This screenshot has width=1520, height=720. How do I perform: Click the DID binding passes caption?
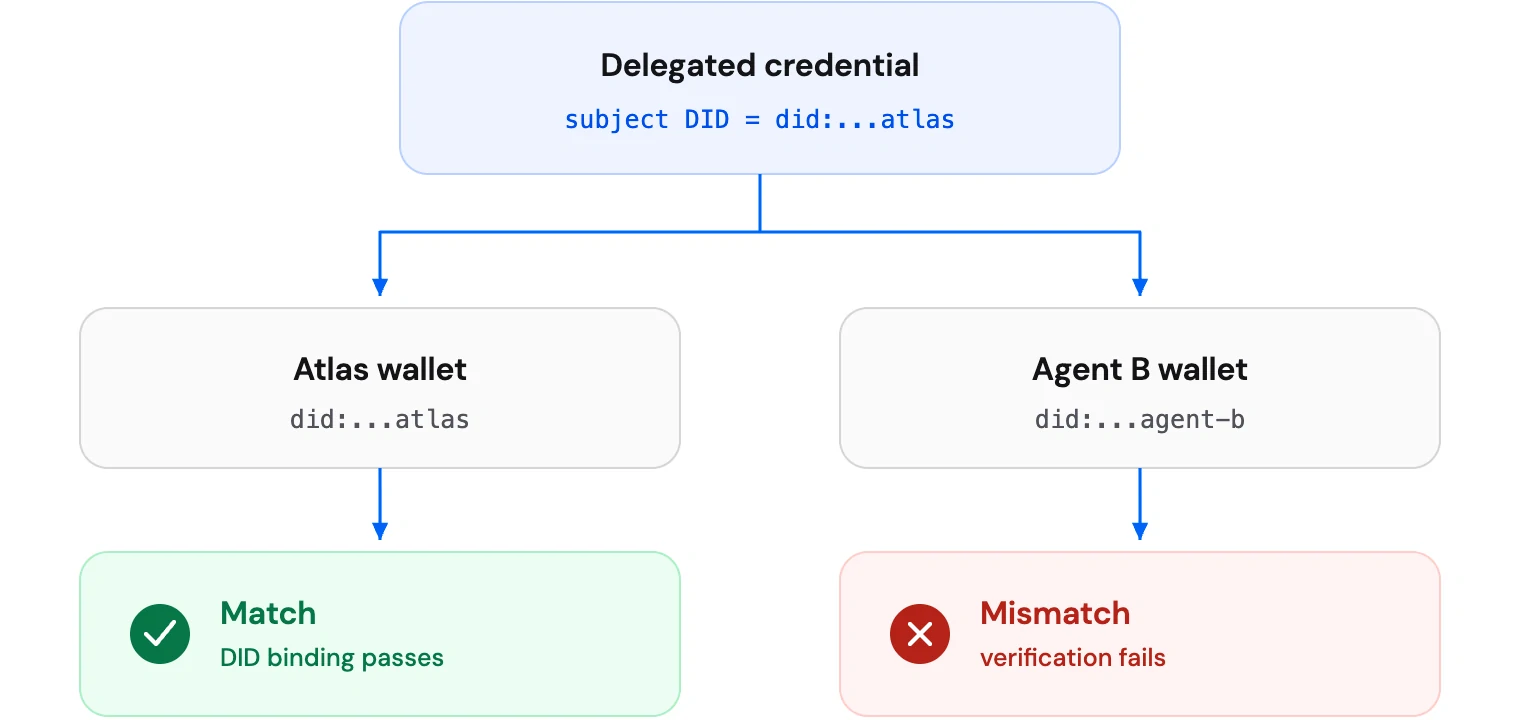pos(332,657)
